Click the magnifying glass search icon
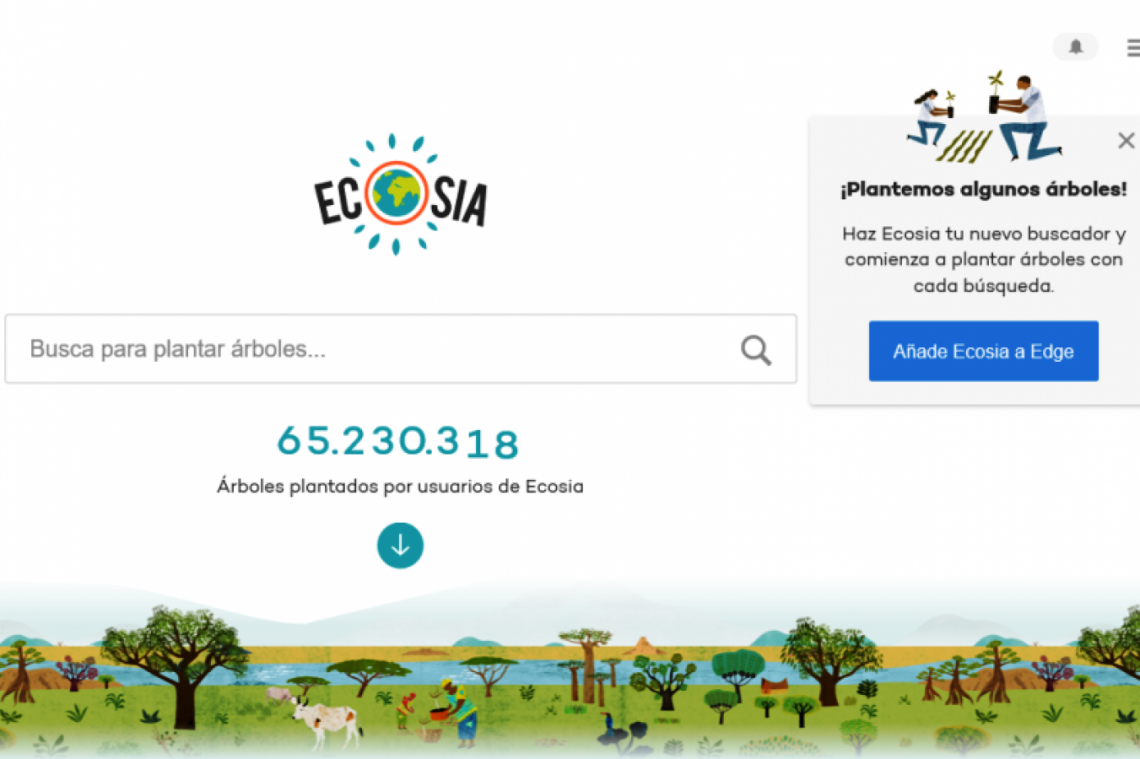Image resolution: width=1140 pixels, height=759 pixels. [755, 350]
